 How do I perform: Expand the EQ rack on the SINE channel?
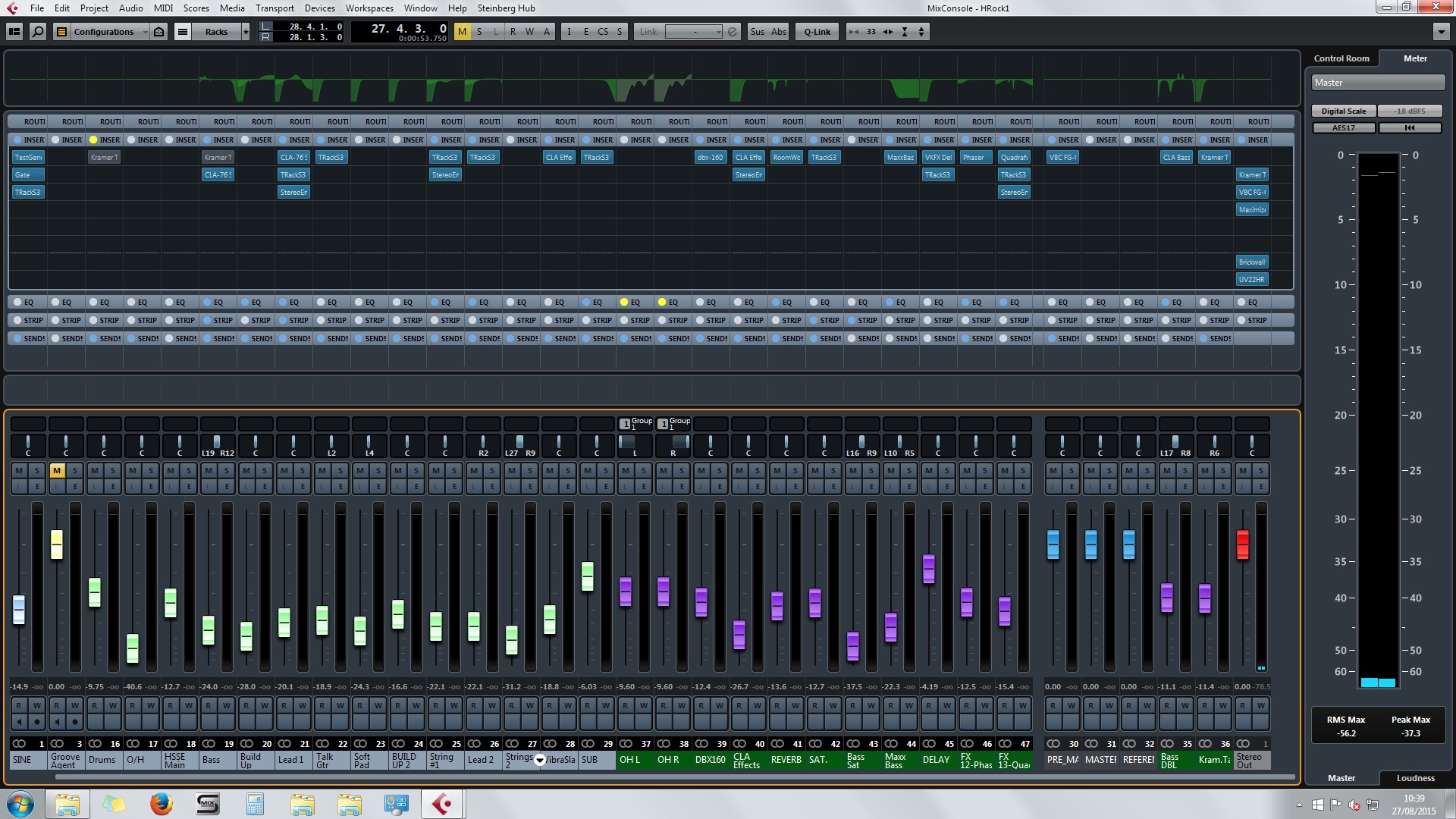[27, 302]
